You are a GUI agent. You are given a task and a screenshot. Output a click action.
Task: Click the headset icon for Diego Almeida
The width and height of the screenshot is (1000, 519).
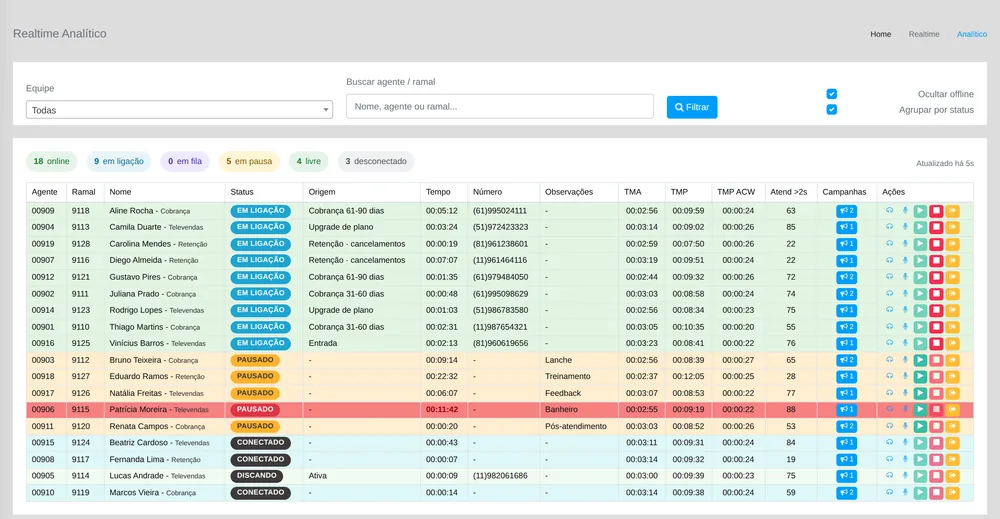click(x=889, y=260)
